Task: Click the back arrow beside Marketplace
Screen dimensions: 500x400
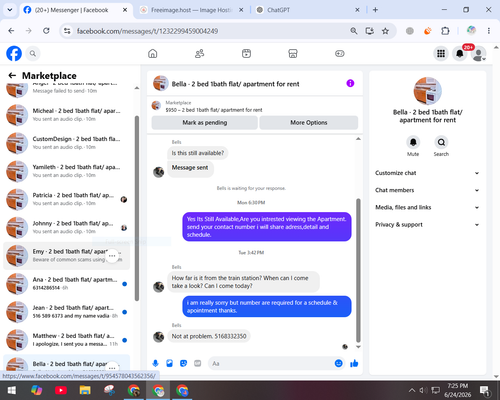Action: pos(12,76)
